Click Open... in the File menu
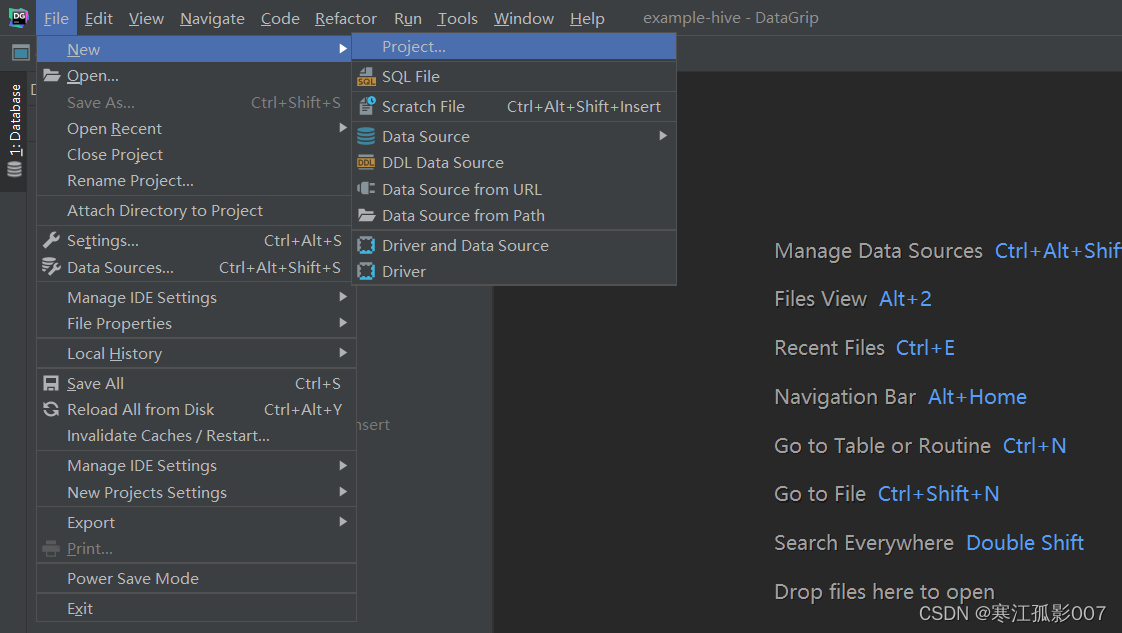Viewport: 1122px width, 633px height. point(194,75)
